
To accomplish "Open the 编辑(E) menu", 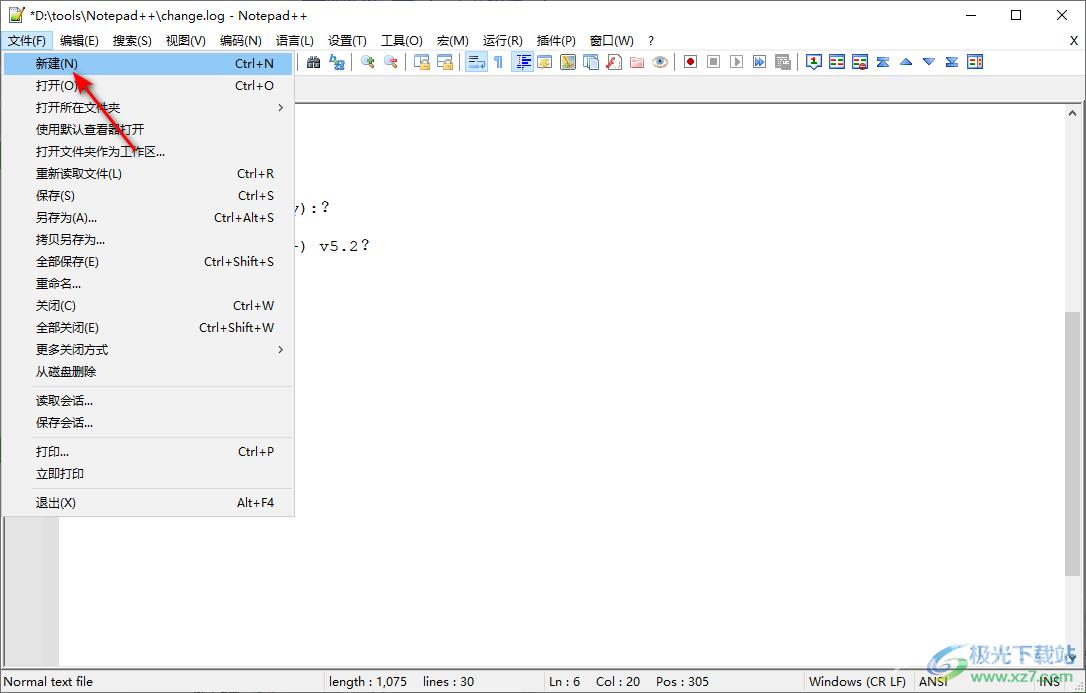I will click(79, 41).
